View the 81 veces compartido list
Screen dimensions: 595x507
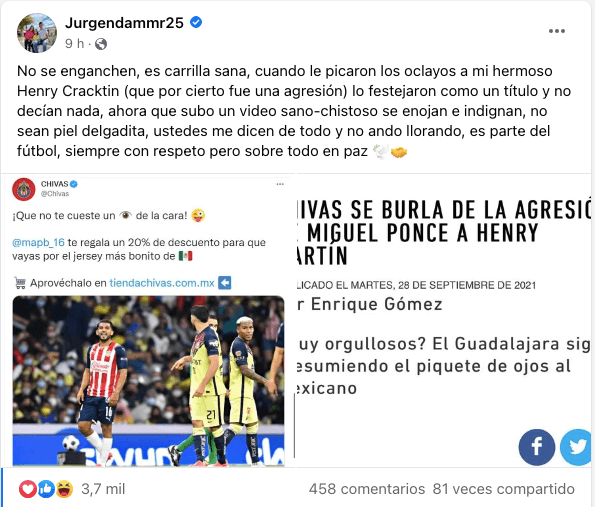pos(504,489)
